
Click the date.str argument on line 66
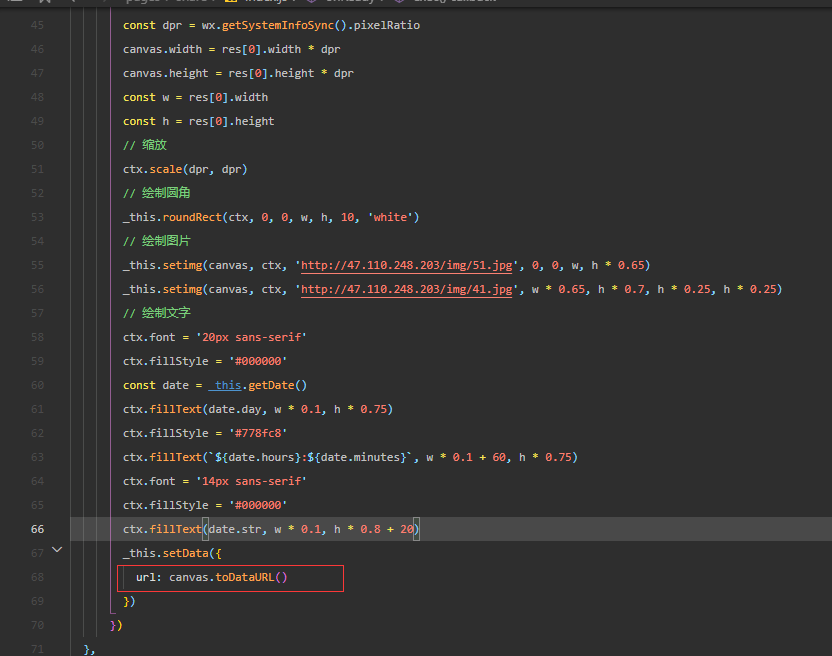235,529
